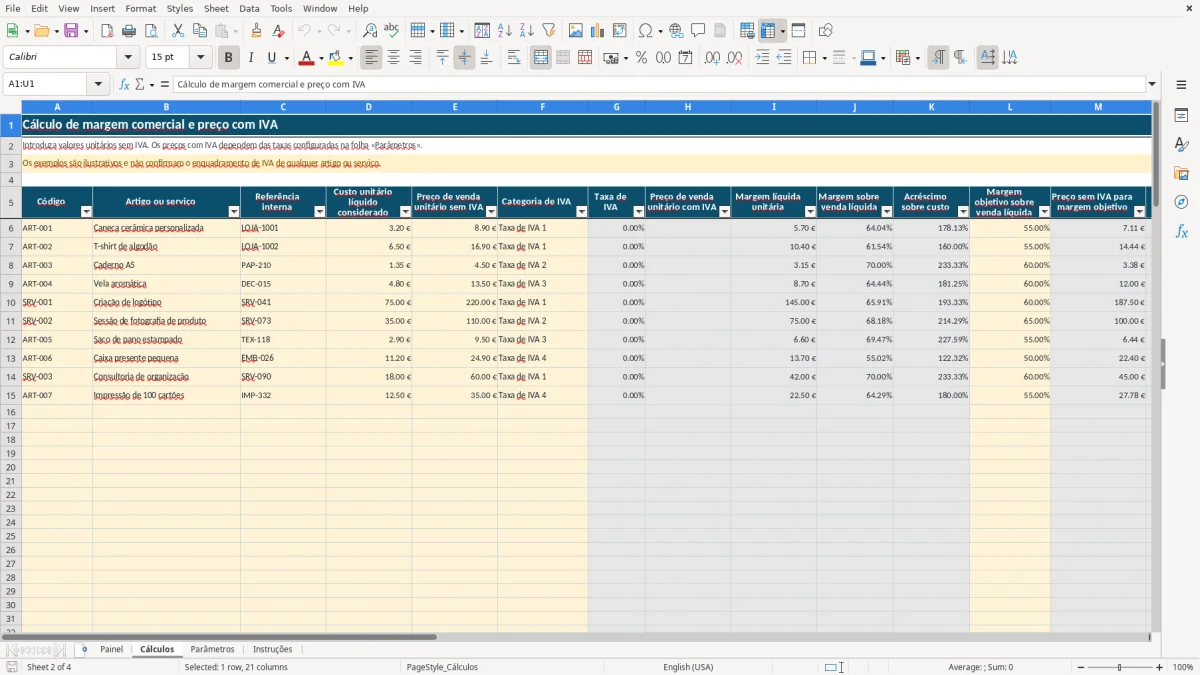Add a decimal place
Image resolution: width=1200 pixels, height=675 pixels.
click(712, 58)
